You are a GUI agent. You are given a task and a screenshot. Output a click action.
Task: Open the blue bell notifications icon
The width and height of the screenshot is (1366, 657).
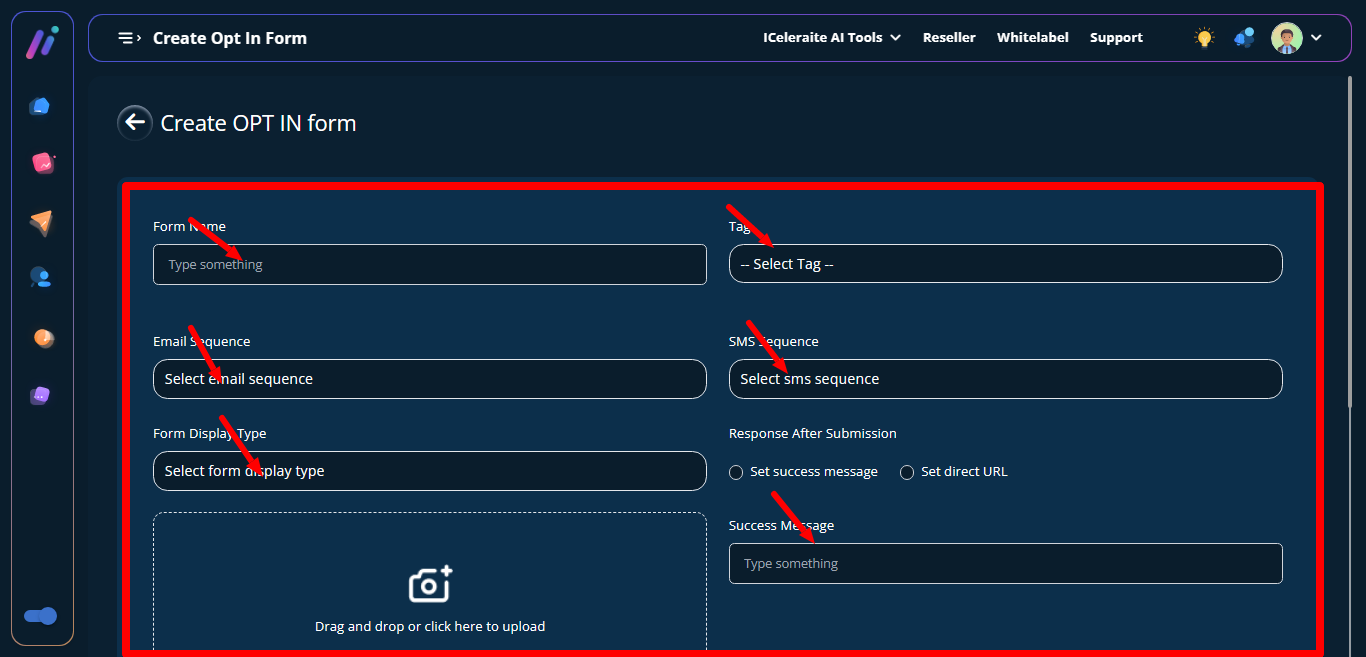pos(1244,38)
